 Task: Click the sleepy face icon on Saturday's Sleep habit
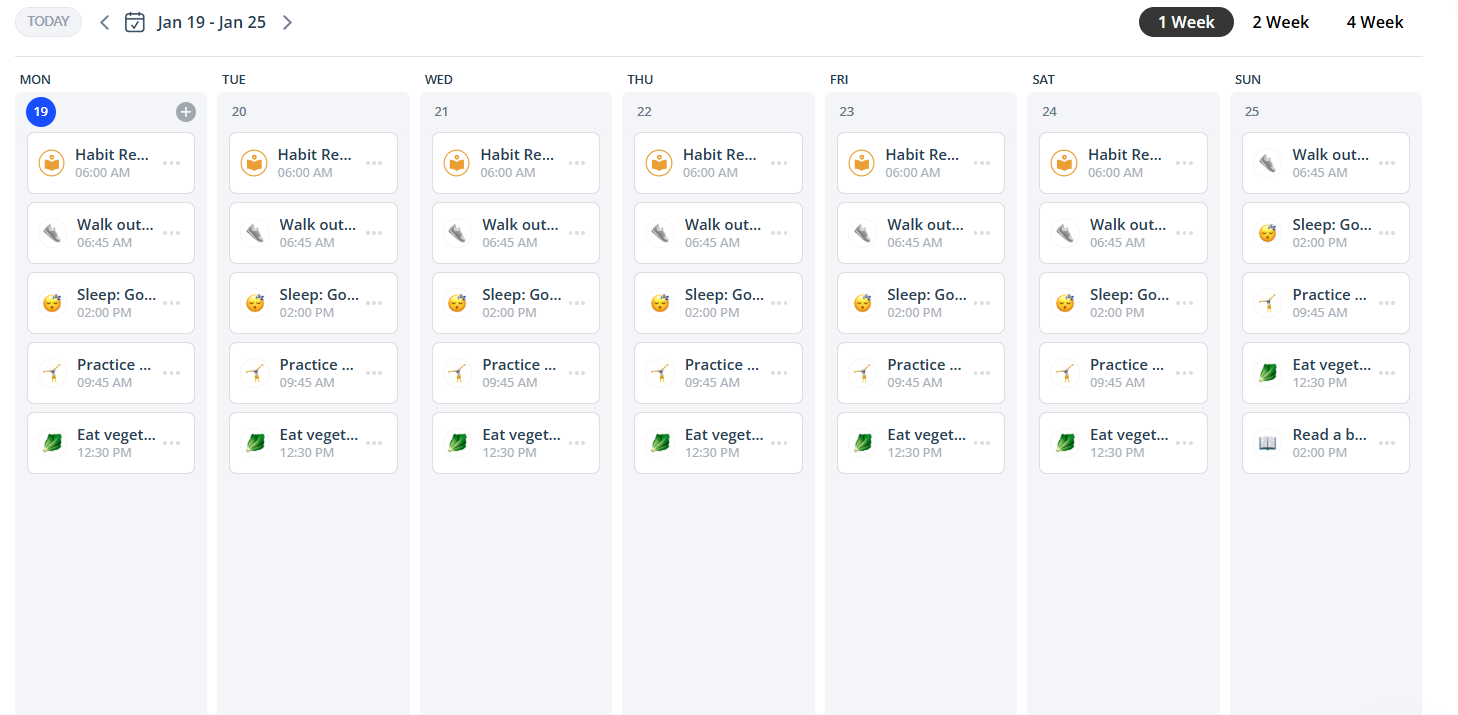pyautogui.click(x=1064, y=302)
